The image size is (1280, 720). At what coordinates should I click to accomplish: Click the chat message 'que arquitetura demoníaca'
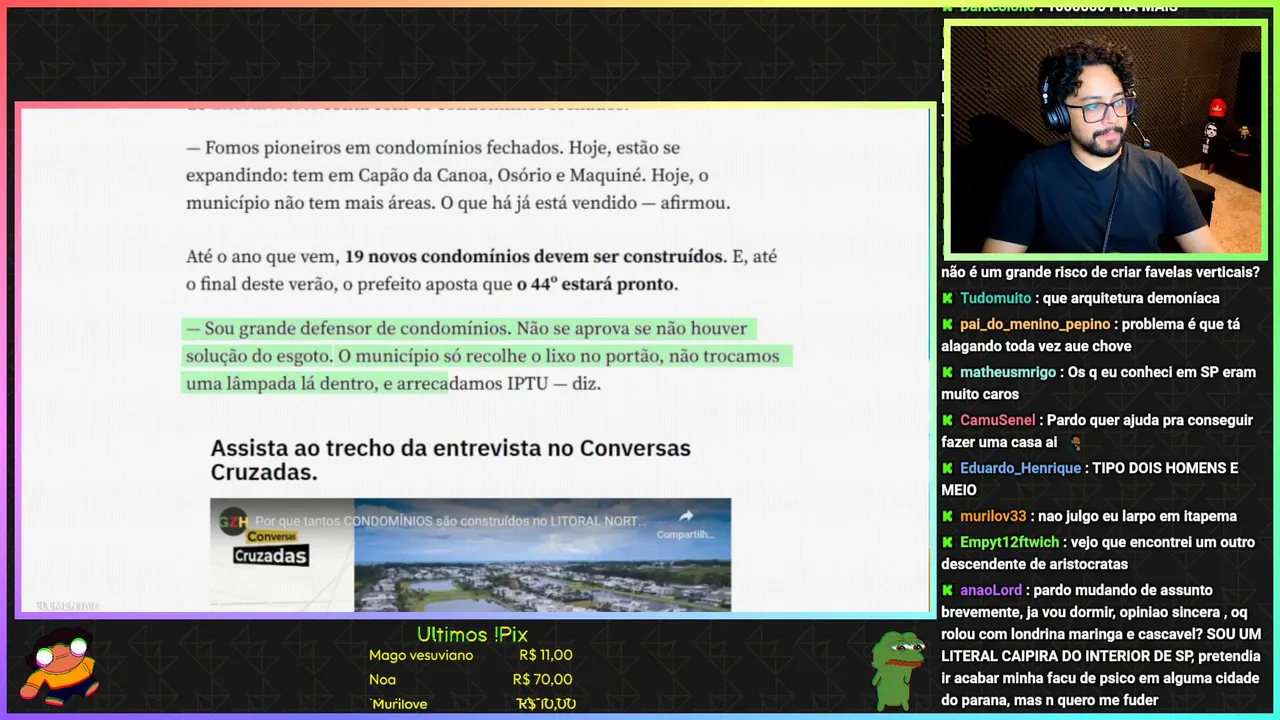pos(1131,298)
